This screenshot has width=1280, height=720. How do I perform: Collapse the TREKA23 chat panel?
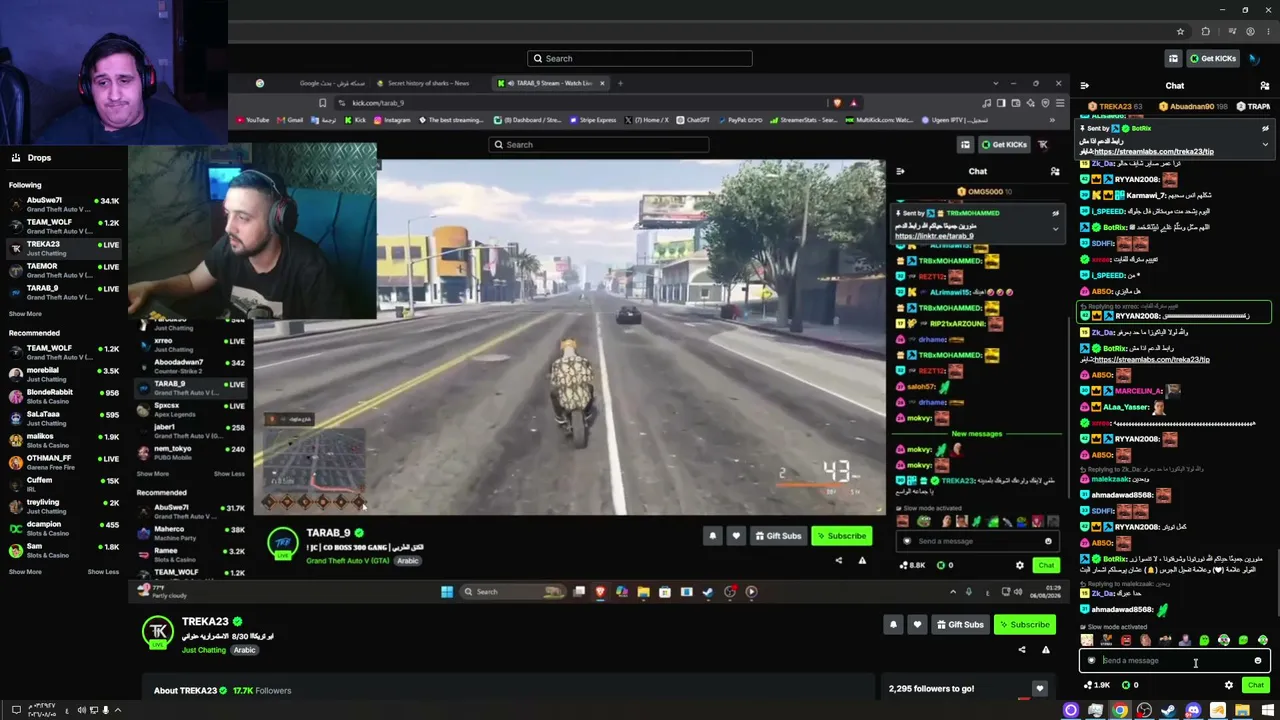[x=1085, y=86]
